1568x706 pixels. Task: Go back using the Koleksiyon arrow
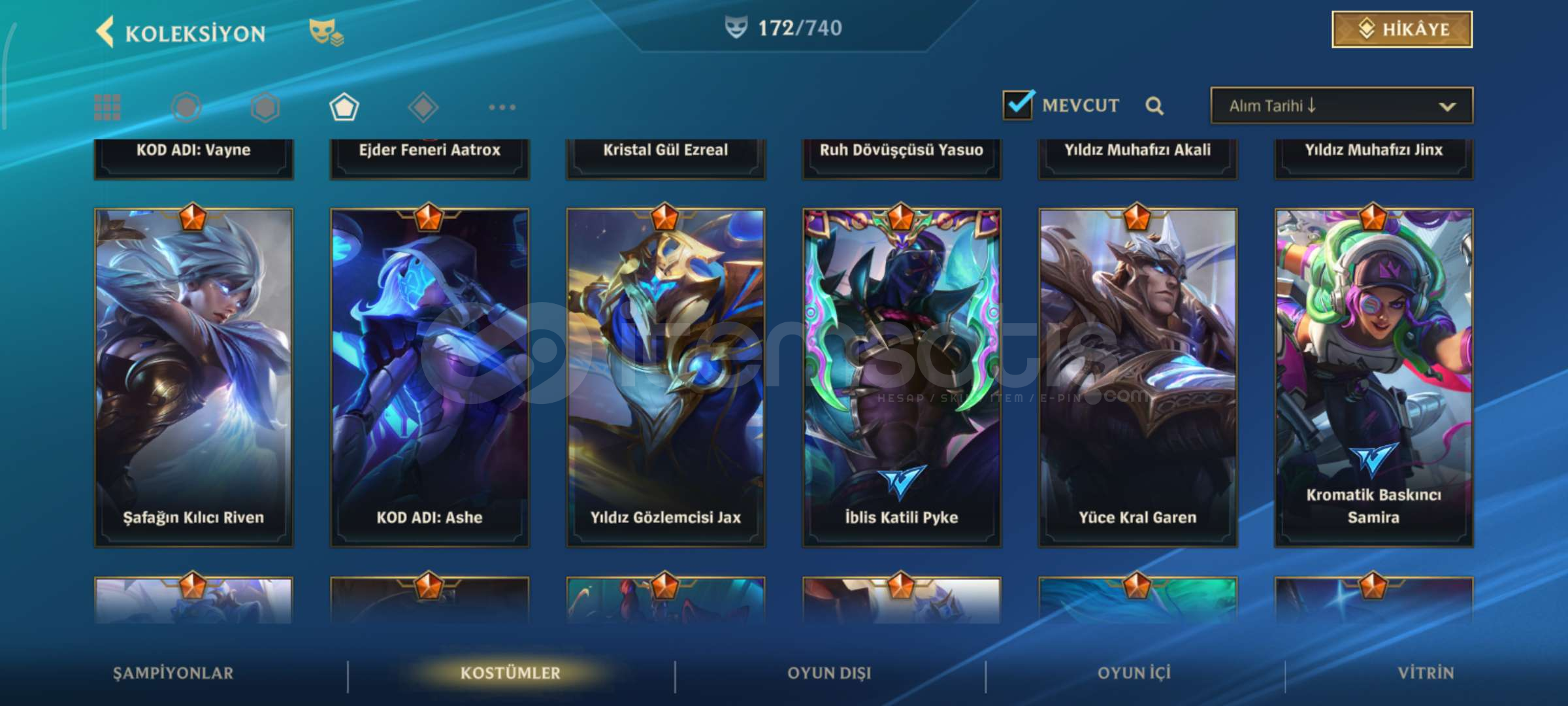(105, 31)
